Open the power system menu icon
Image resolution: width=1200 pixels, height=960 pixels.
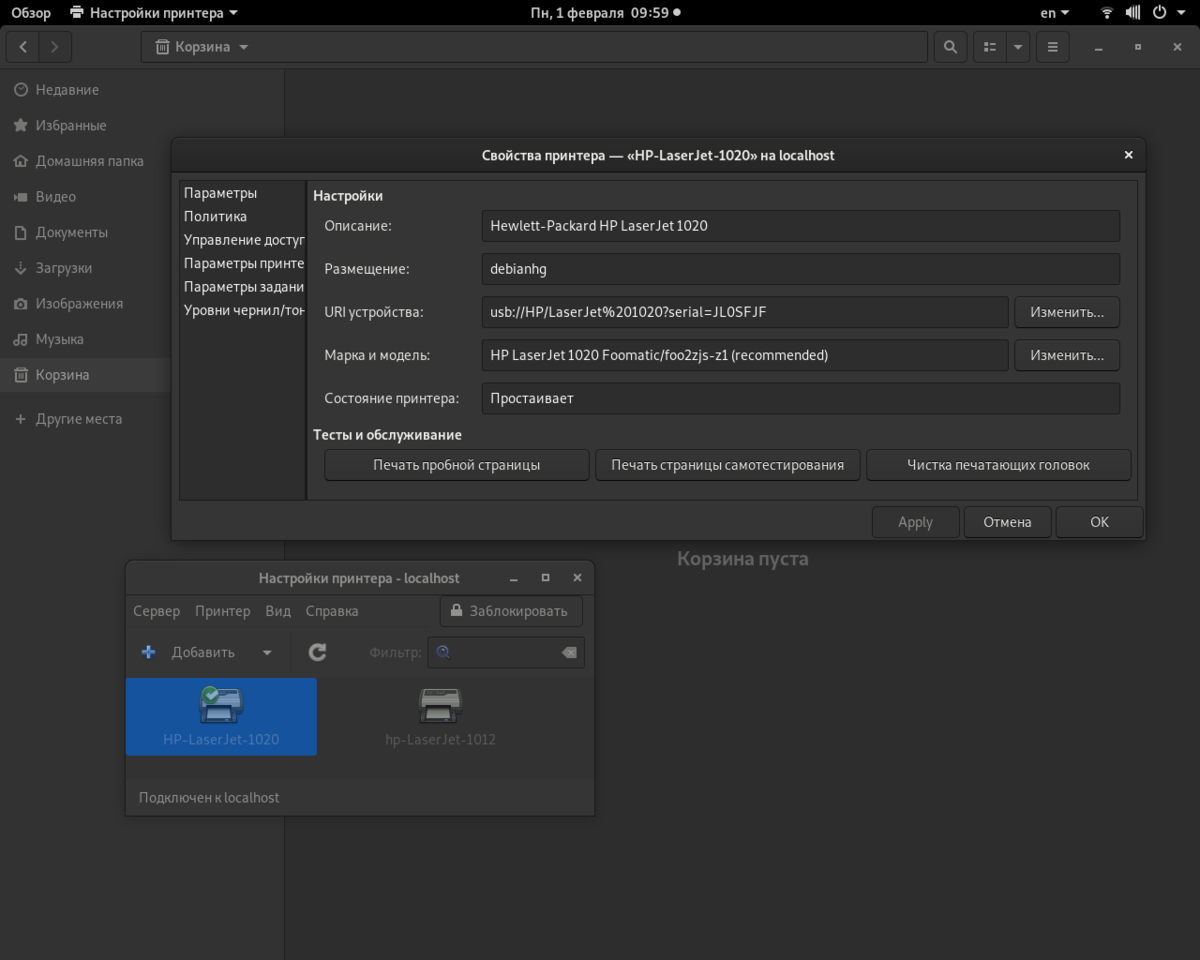(x=1160, y=13)
